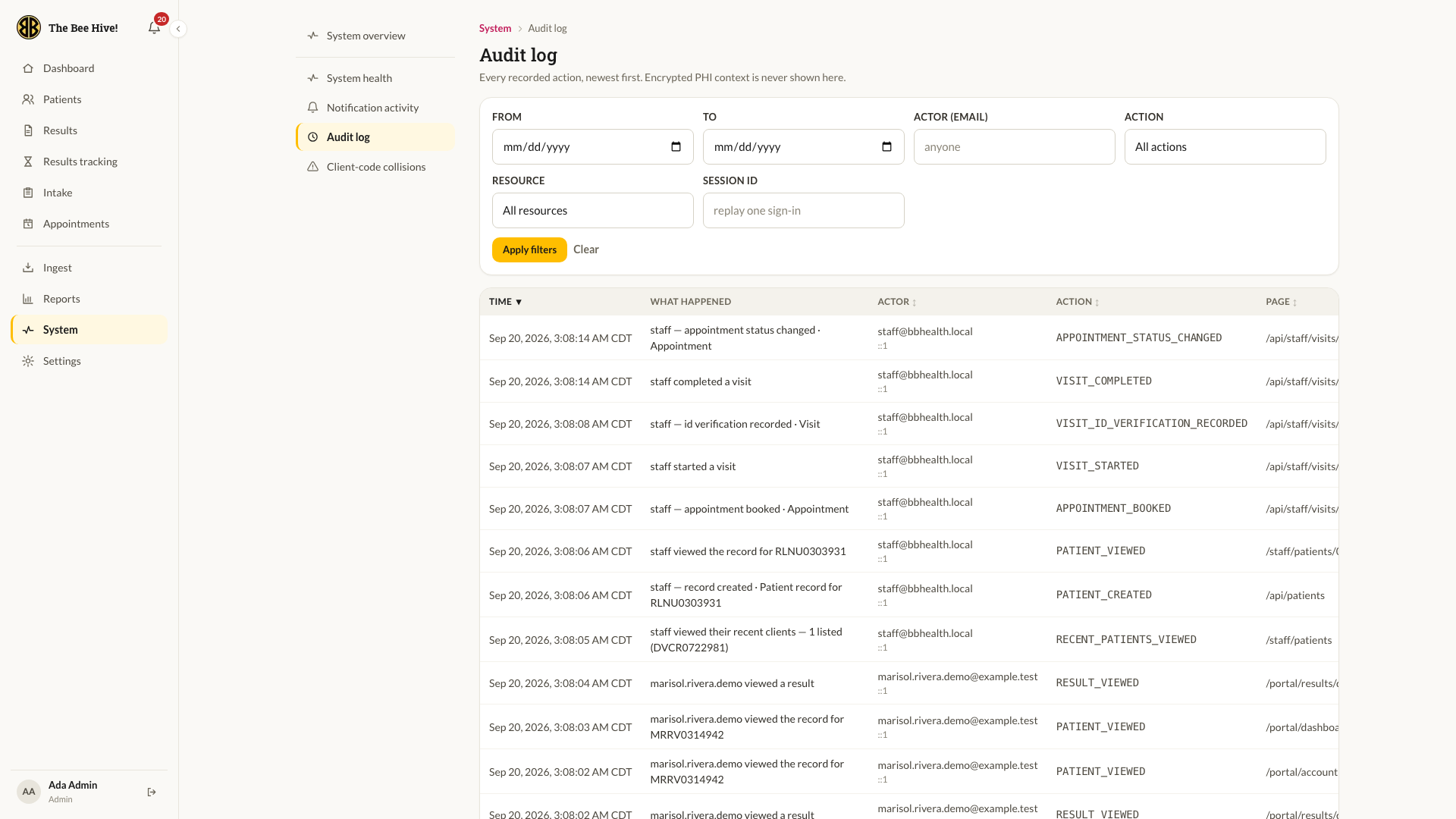Click the Dashboard home icon

[28, 68]
